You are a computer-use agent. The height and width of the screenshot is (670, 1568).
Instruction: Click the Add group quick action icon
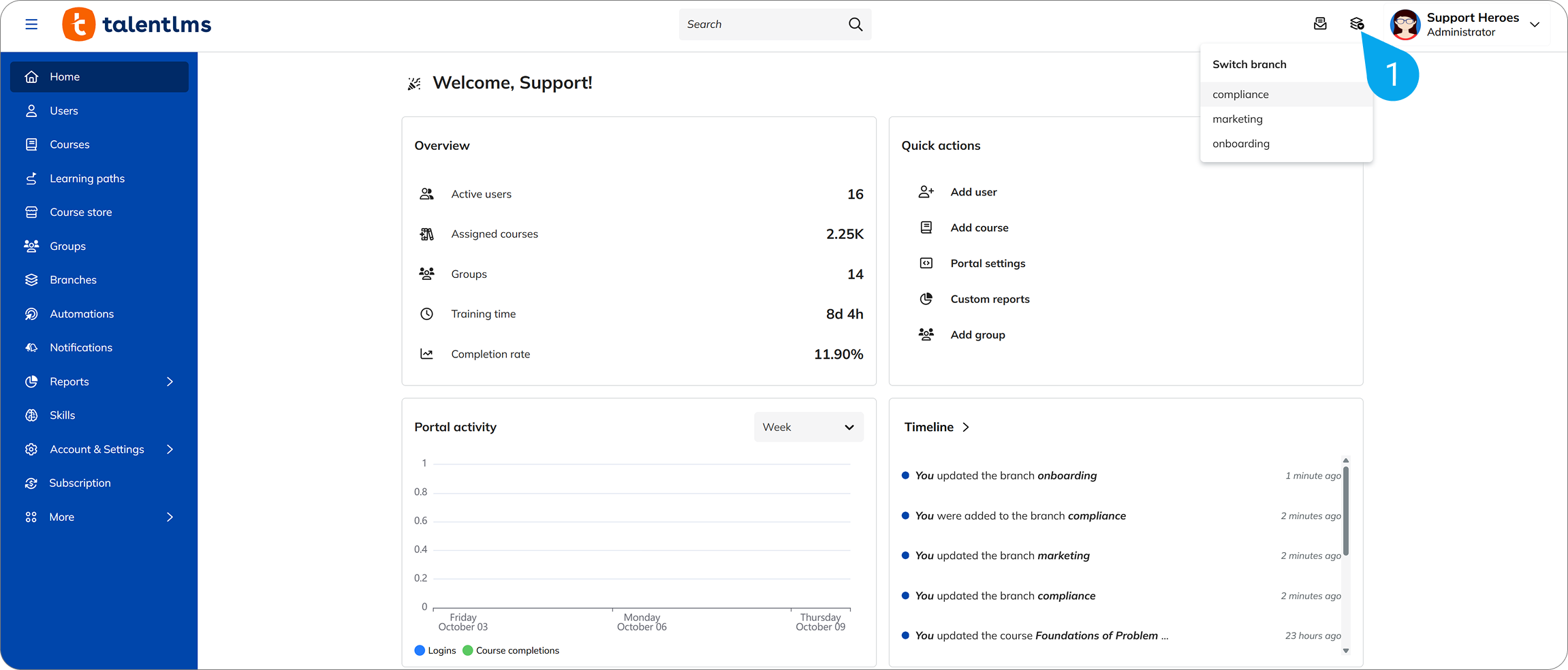926,334
